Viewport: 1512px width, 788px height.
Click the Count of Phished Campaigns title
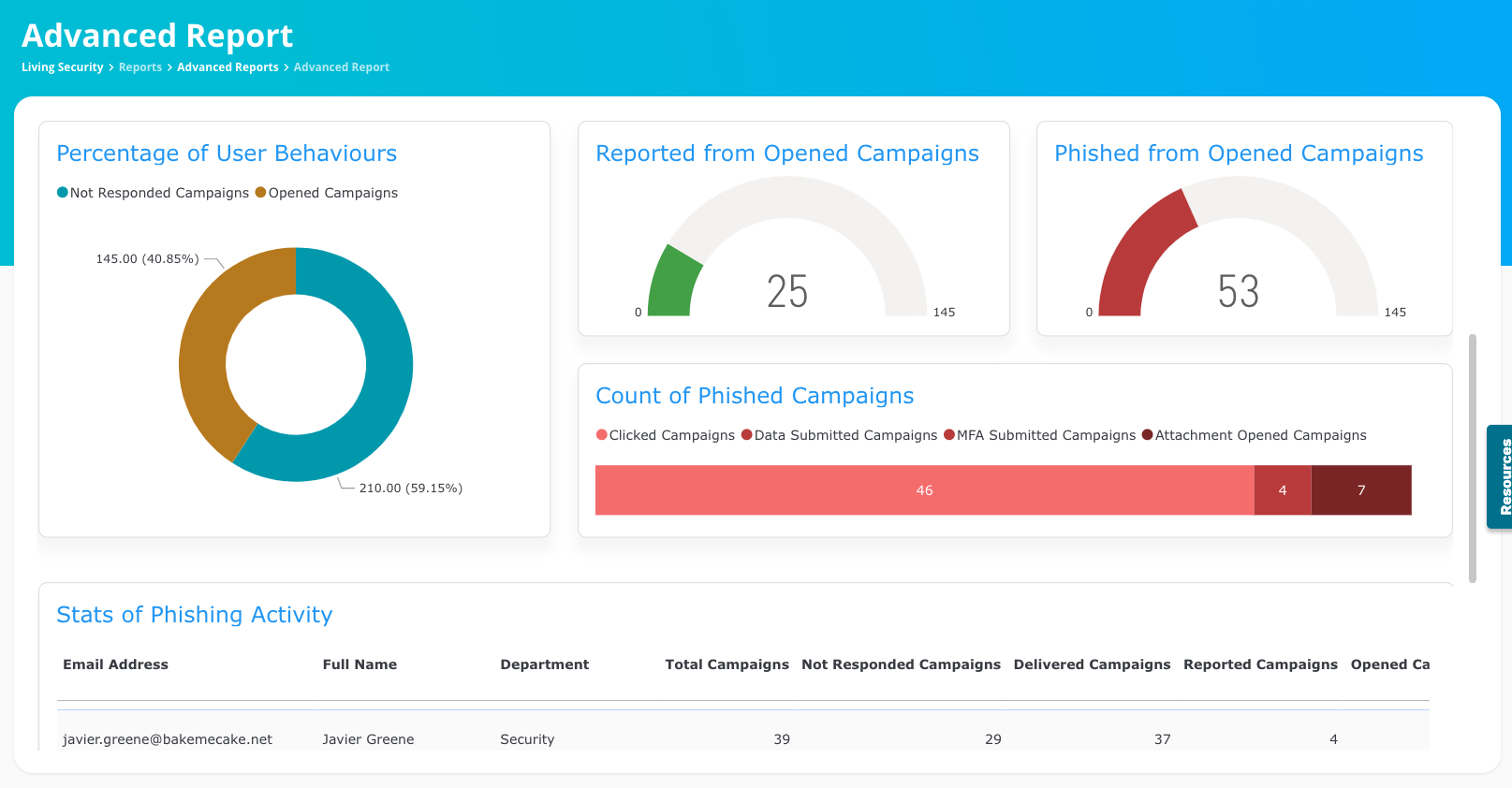[x=755, y=396]
